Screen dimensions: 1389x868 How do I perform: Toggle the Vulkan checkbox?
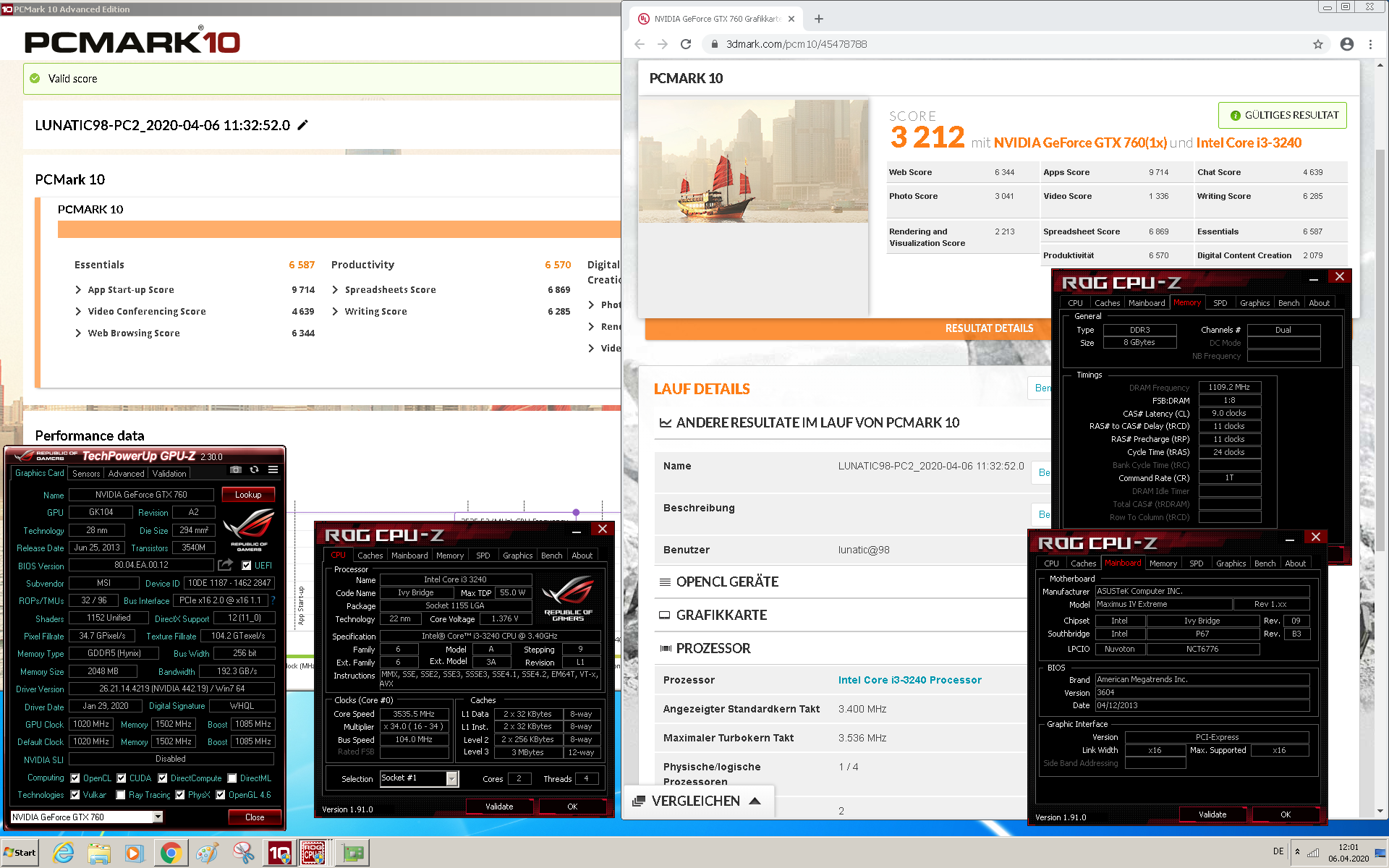(75, 795)
